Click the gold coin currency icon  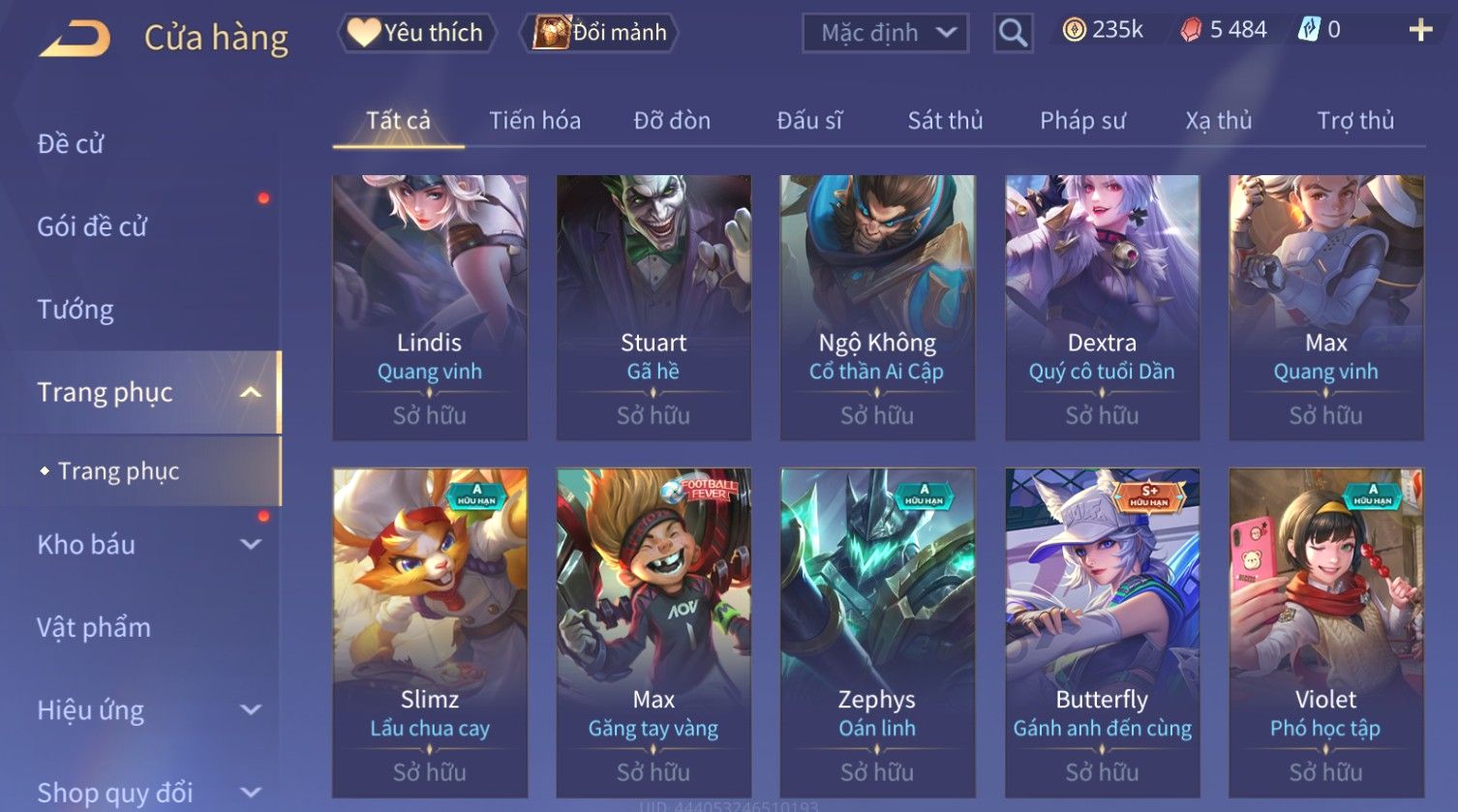click(x=1074, y=30)
